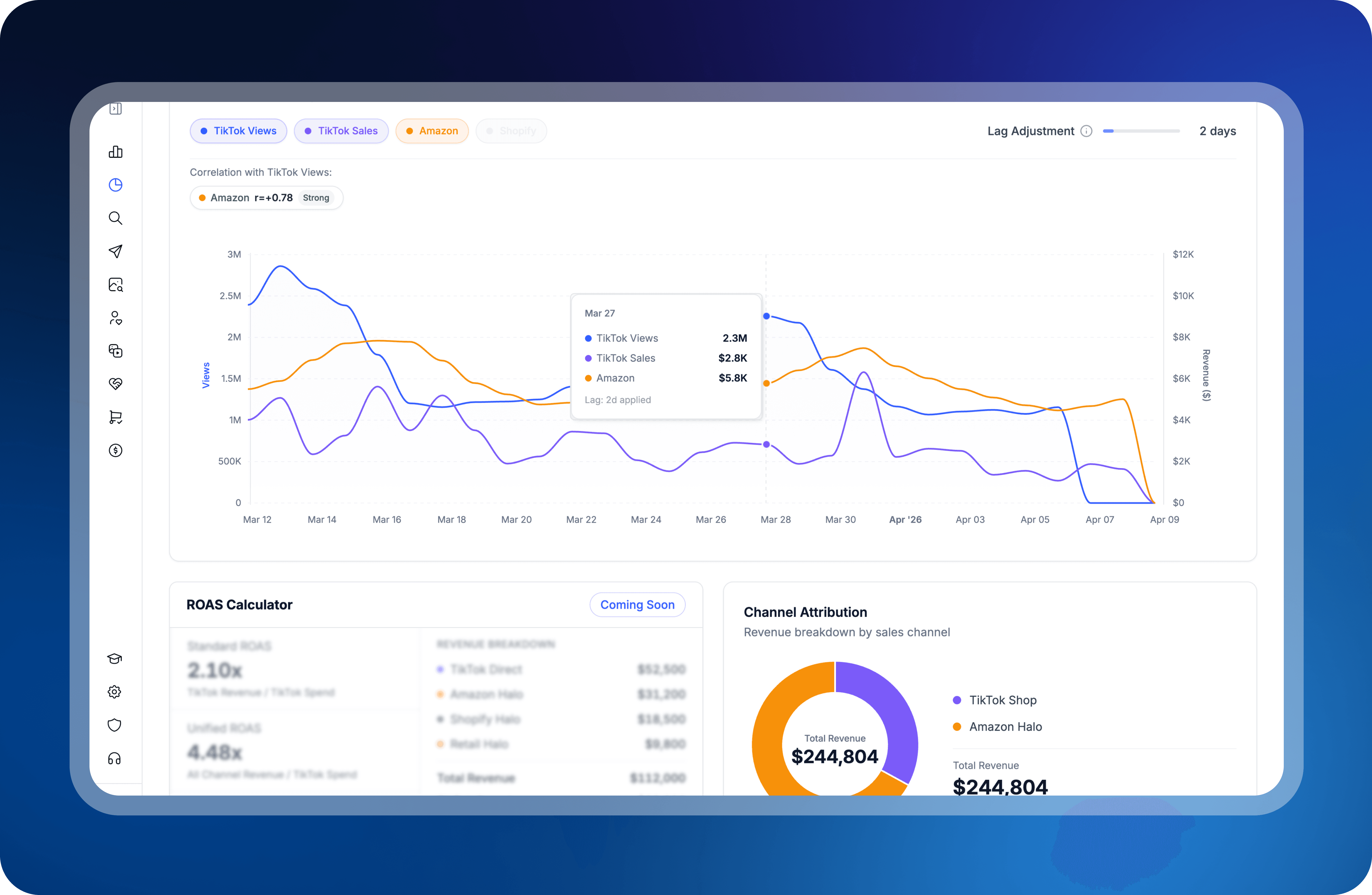Click the "2 days" lag value
Viewport: 1372px width, 895px height.
(1217, 131)
